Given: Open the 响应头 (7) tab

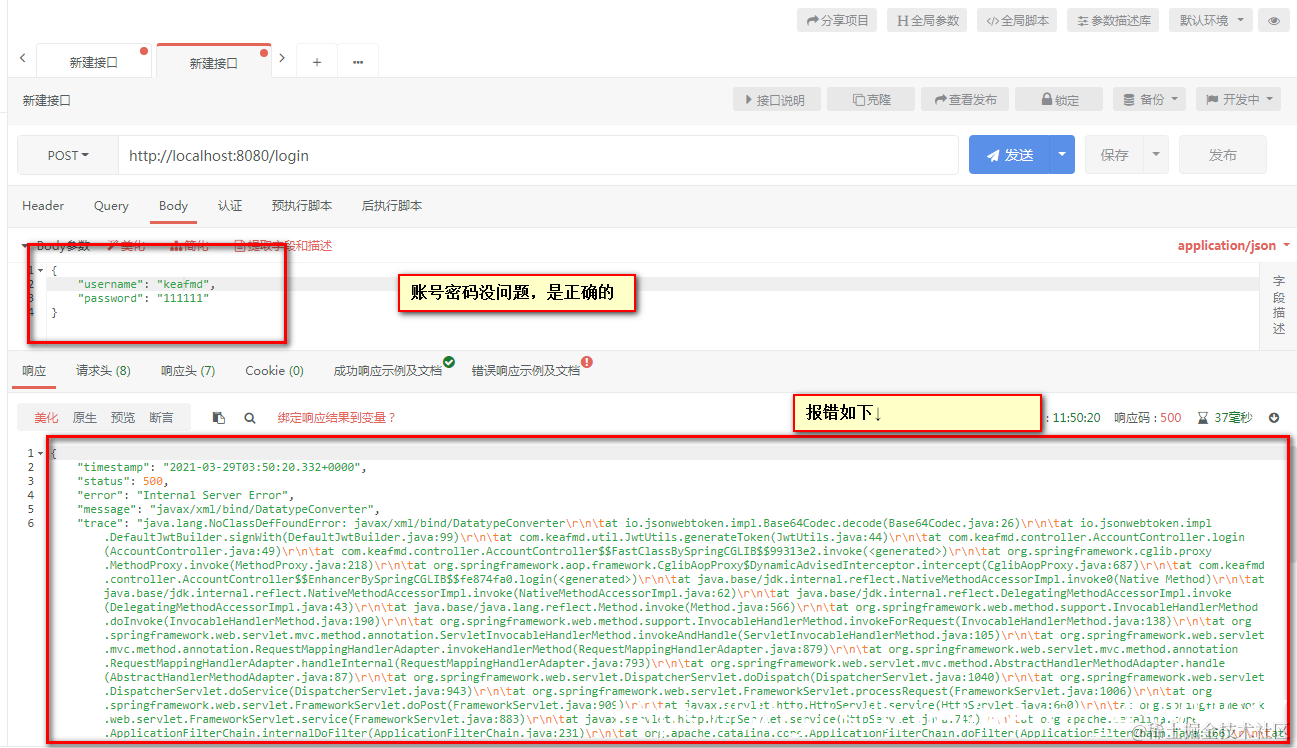Looking at the screenshot, I should tap(188, 371).
